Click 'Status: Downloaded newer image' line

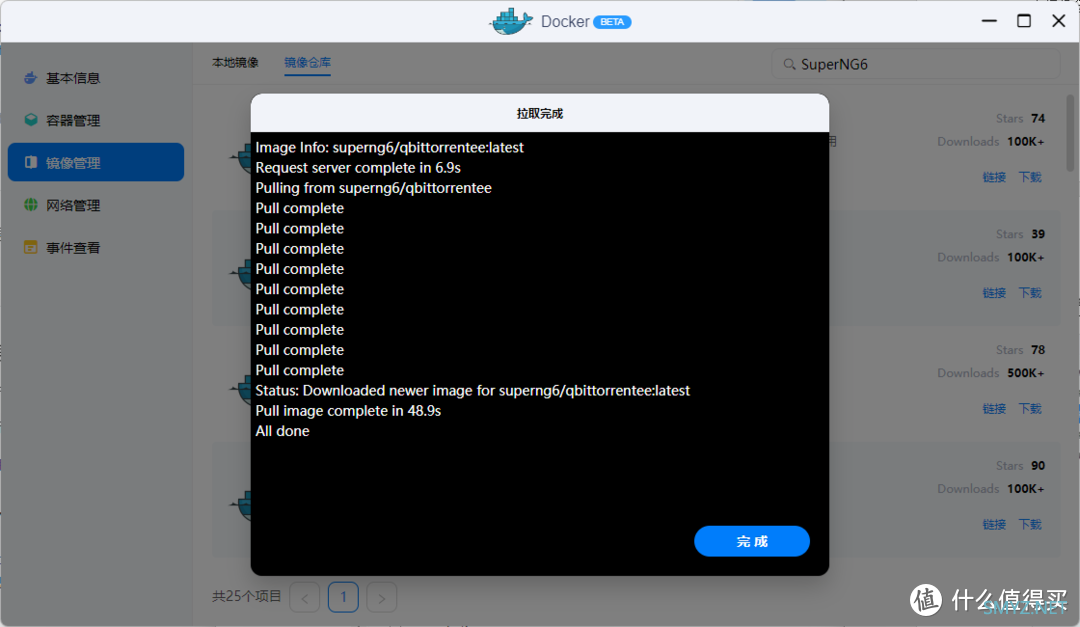click(x=472, y=391)
